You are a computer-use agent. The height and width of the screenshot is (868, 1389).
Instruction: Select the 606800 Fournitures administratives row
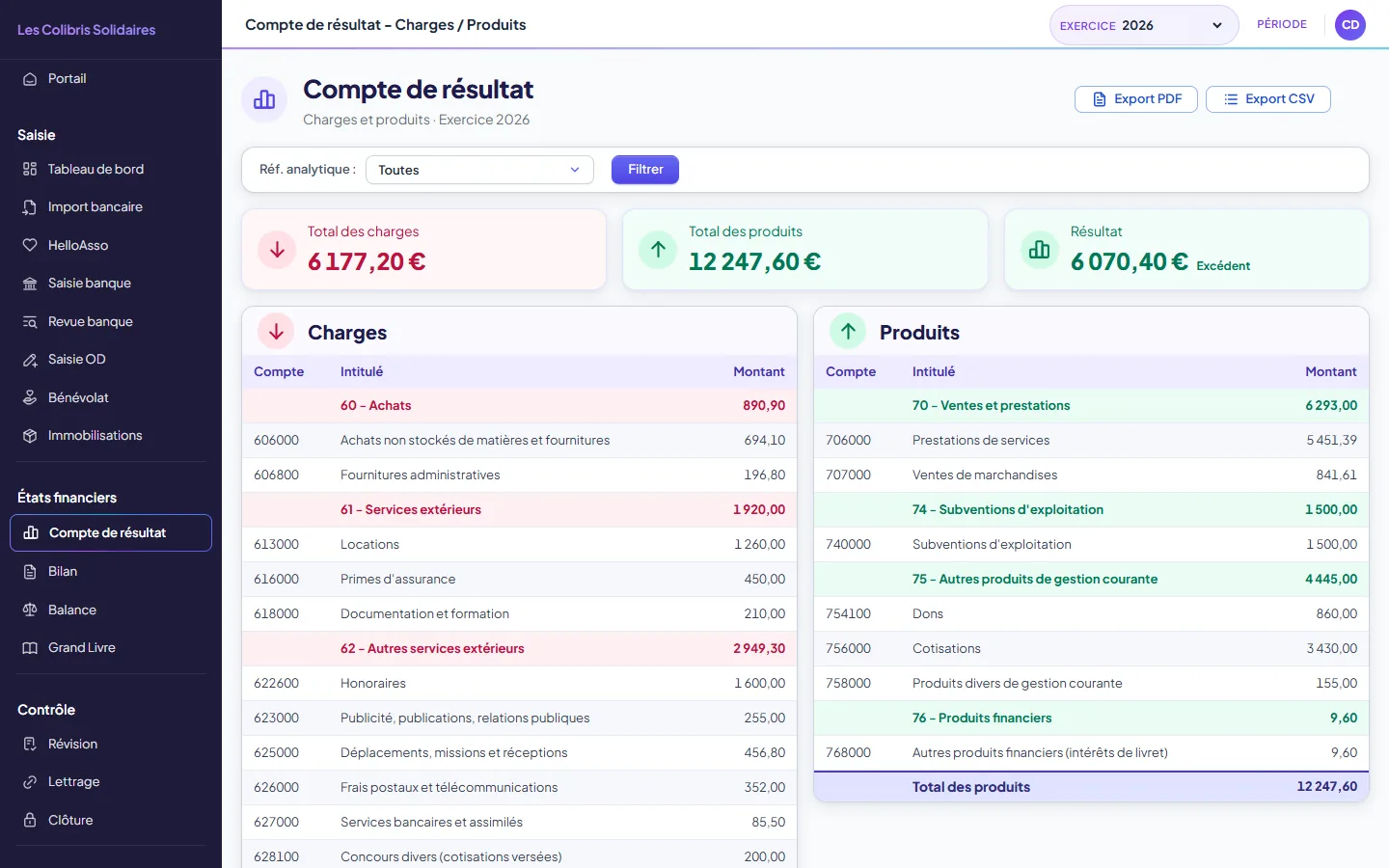tap(519, 475)
